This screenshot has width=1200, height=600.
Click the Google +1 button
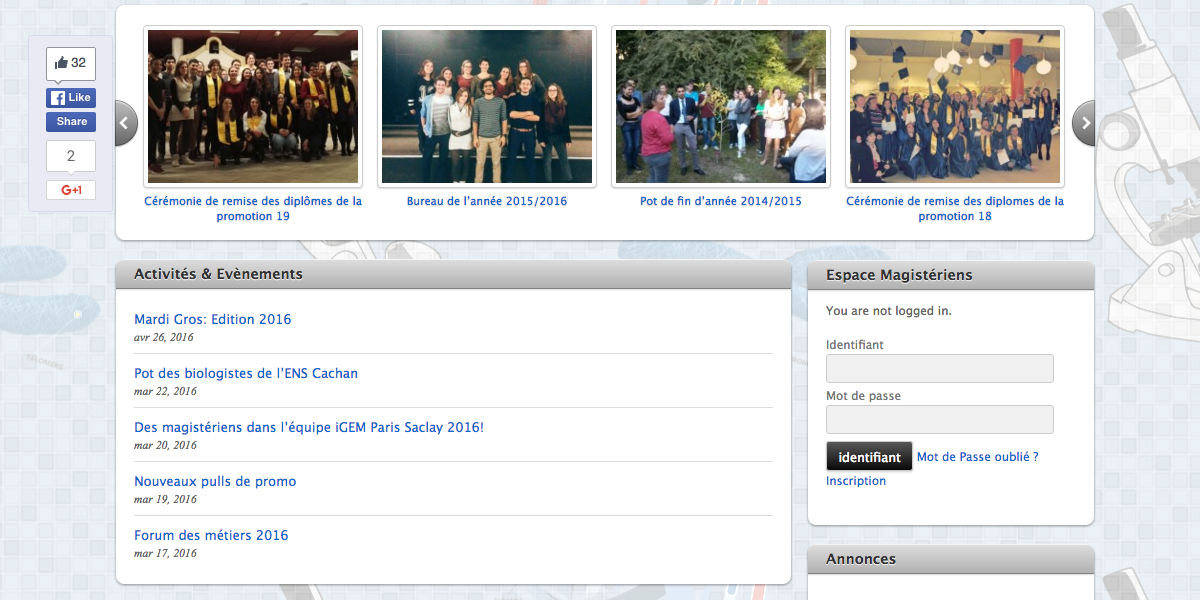(71, 190)
